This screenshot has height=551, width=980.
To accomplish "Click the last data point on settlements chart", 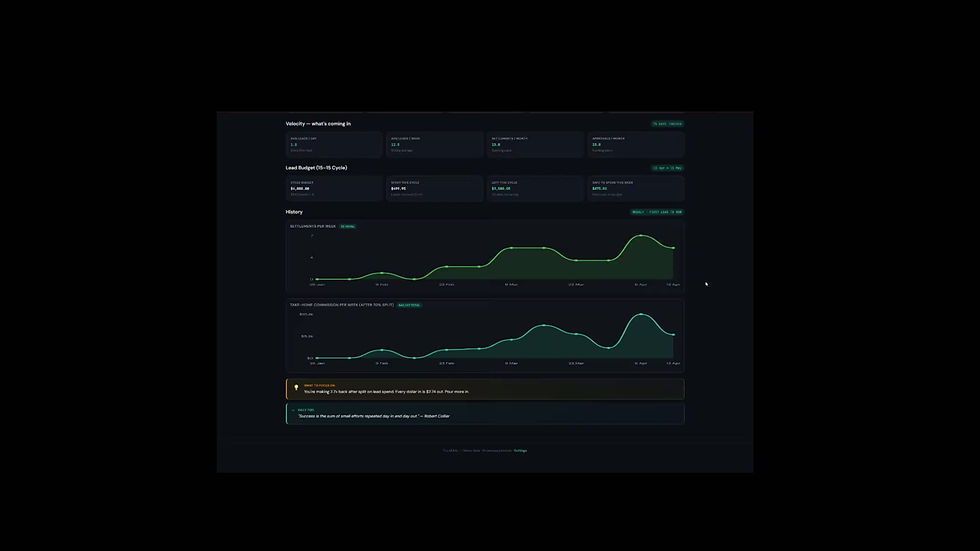I will 673,248.
